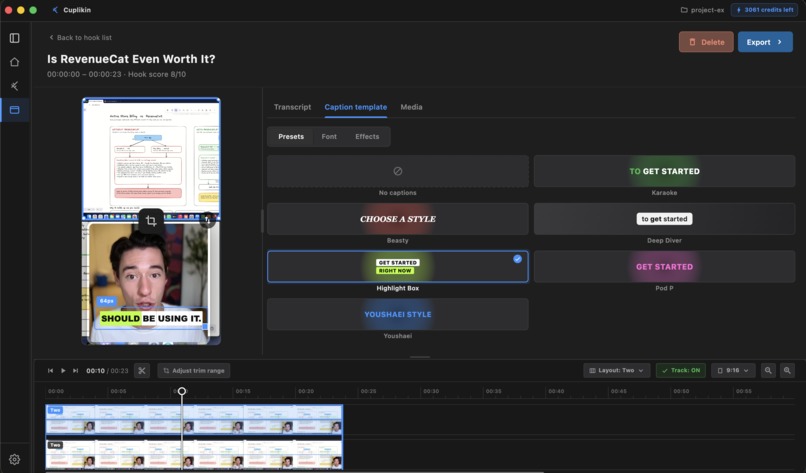Click the scissors split tool in timeline
The width and height of the screenshot is (806, 473).
[142, 371]
